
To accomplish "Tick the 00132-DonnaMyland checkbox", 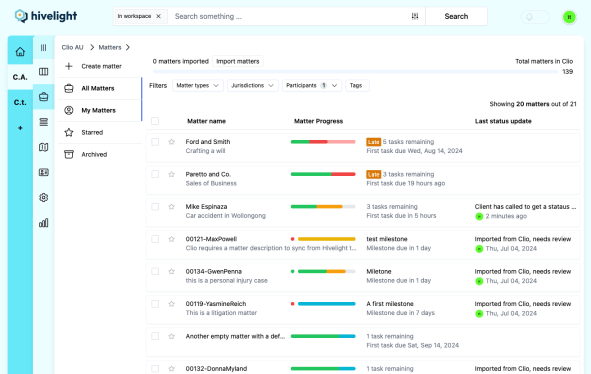I will [x=155, y=369].
